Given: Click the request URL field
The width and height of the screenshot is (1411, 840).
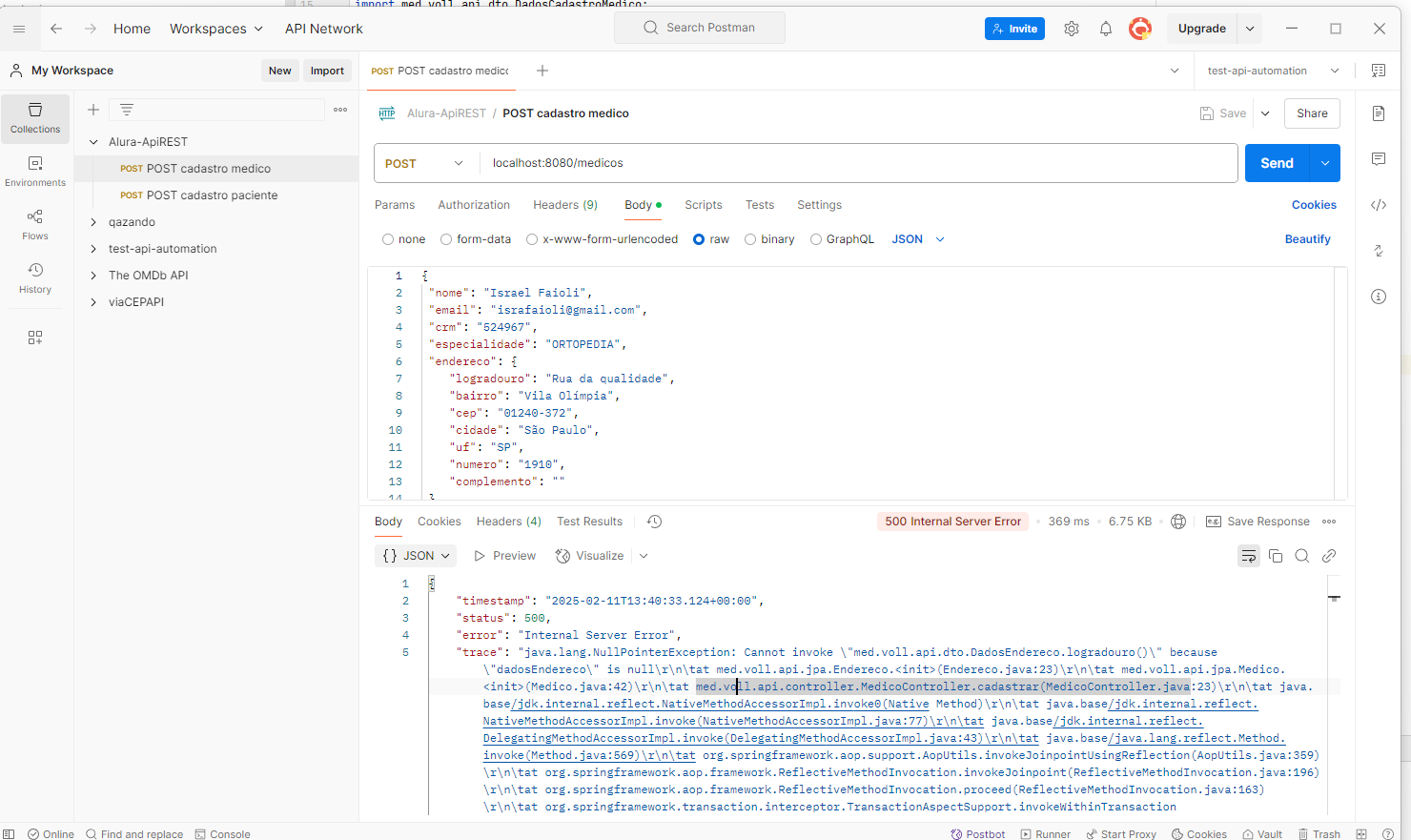Looking at the screenshot, I should point(858,163).
